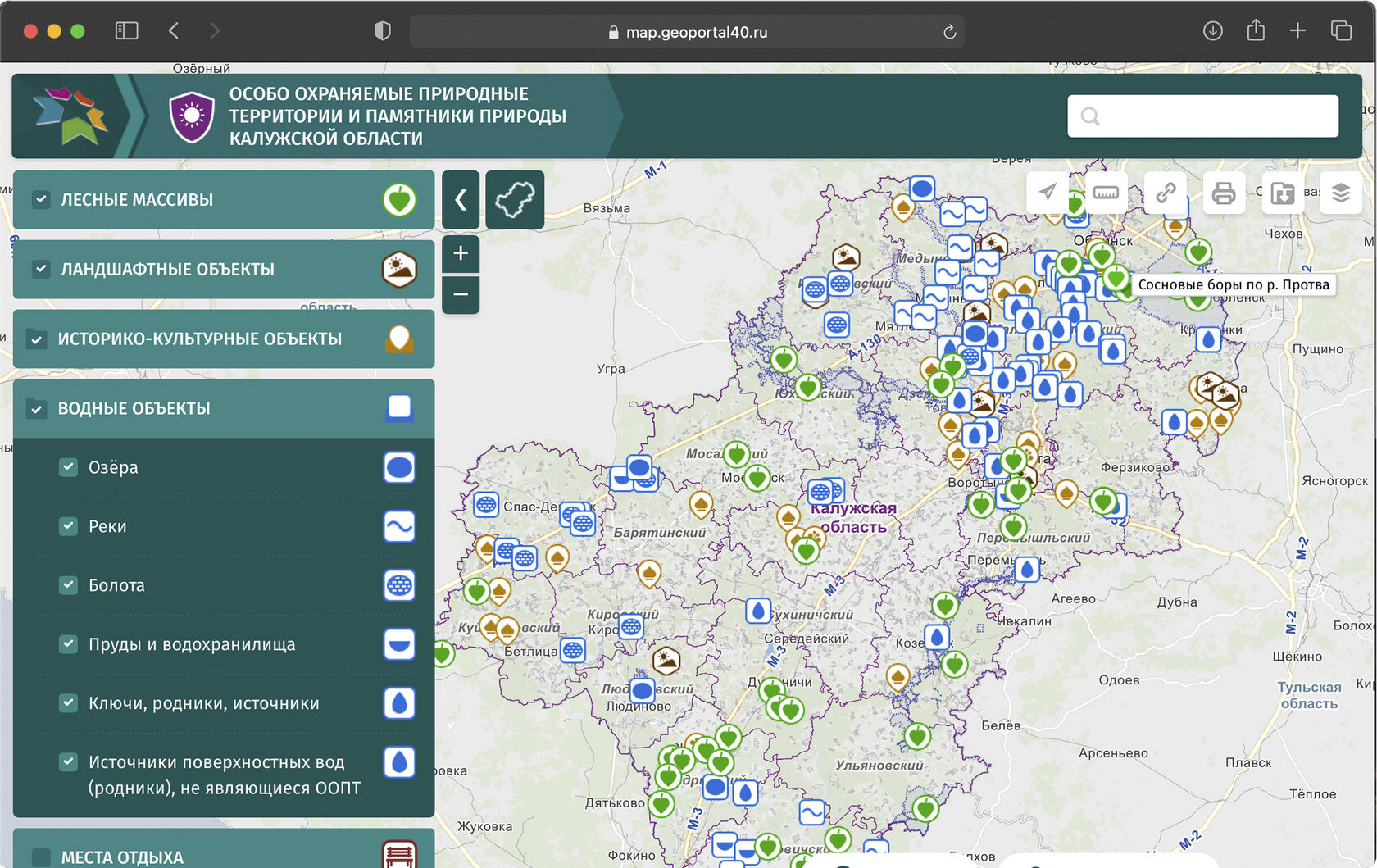Toggle Историко-культурные объекты checkbox

(x=37, y=339)
